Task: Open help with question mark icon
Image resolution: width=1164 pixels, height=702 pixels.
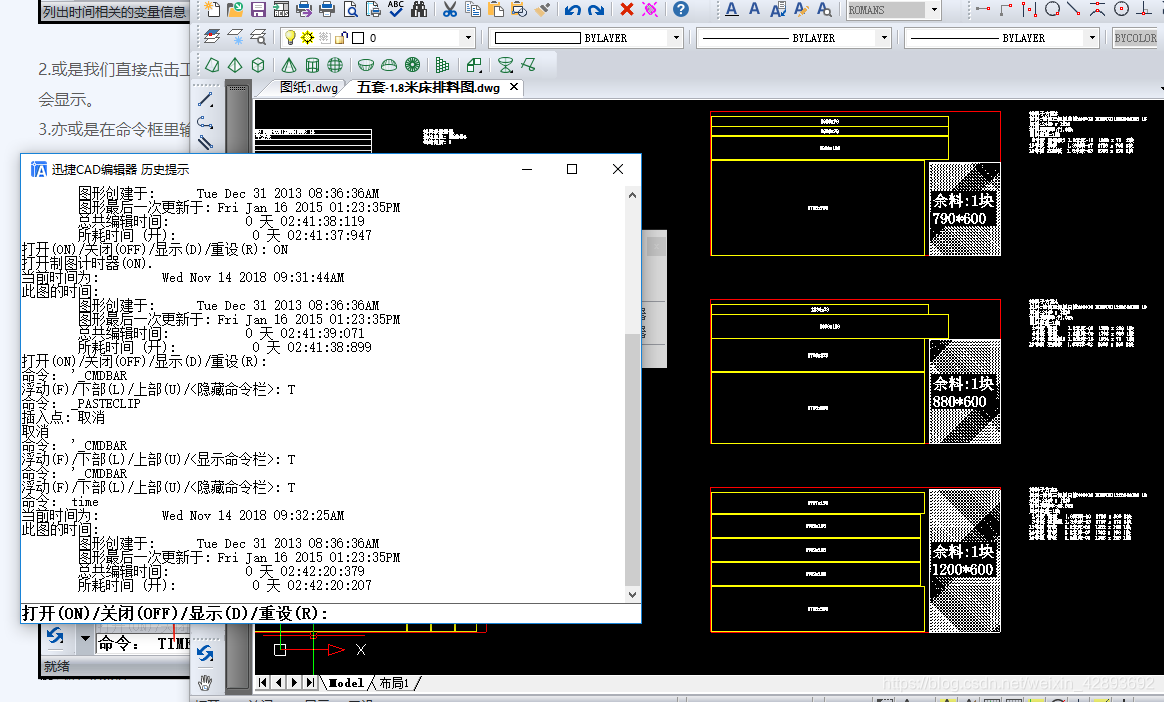Action: pos(681,9)
